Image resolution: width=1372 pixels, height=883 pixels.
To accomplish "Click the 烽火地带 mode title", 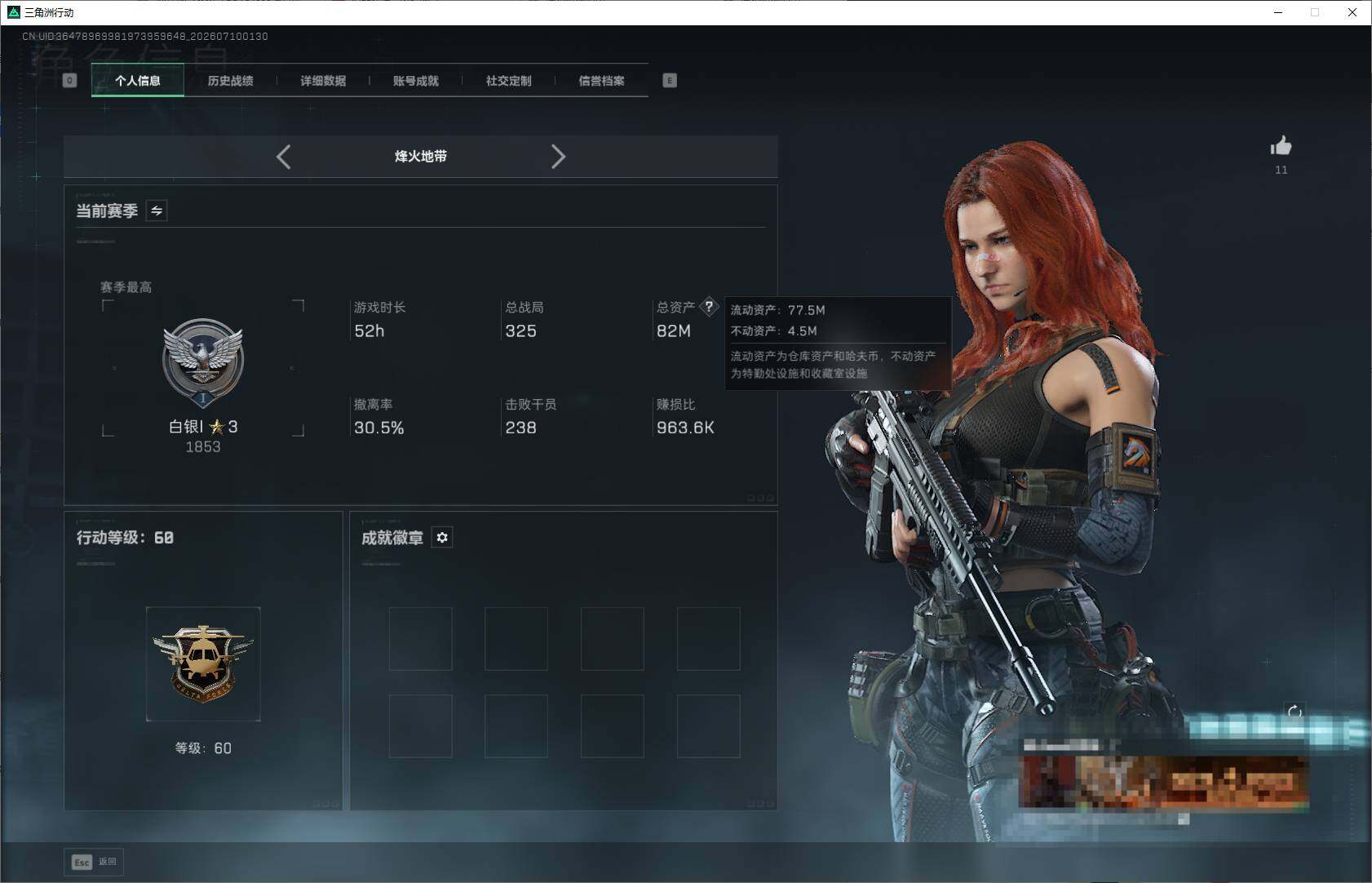I will point(421,157).
